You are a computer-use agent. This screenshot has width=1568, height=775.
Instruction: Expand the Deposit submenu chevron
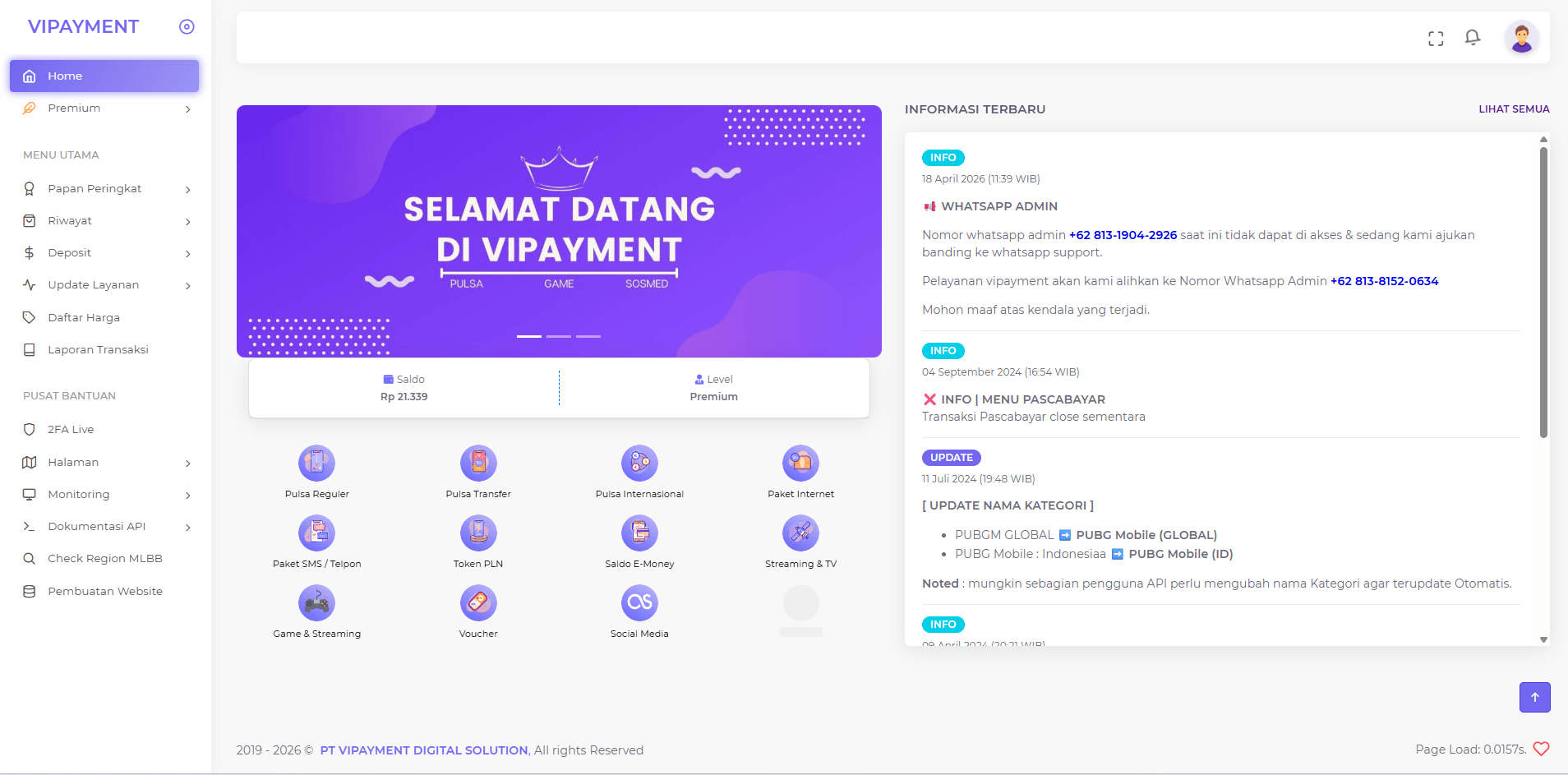188,253
